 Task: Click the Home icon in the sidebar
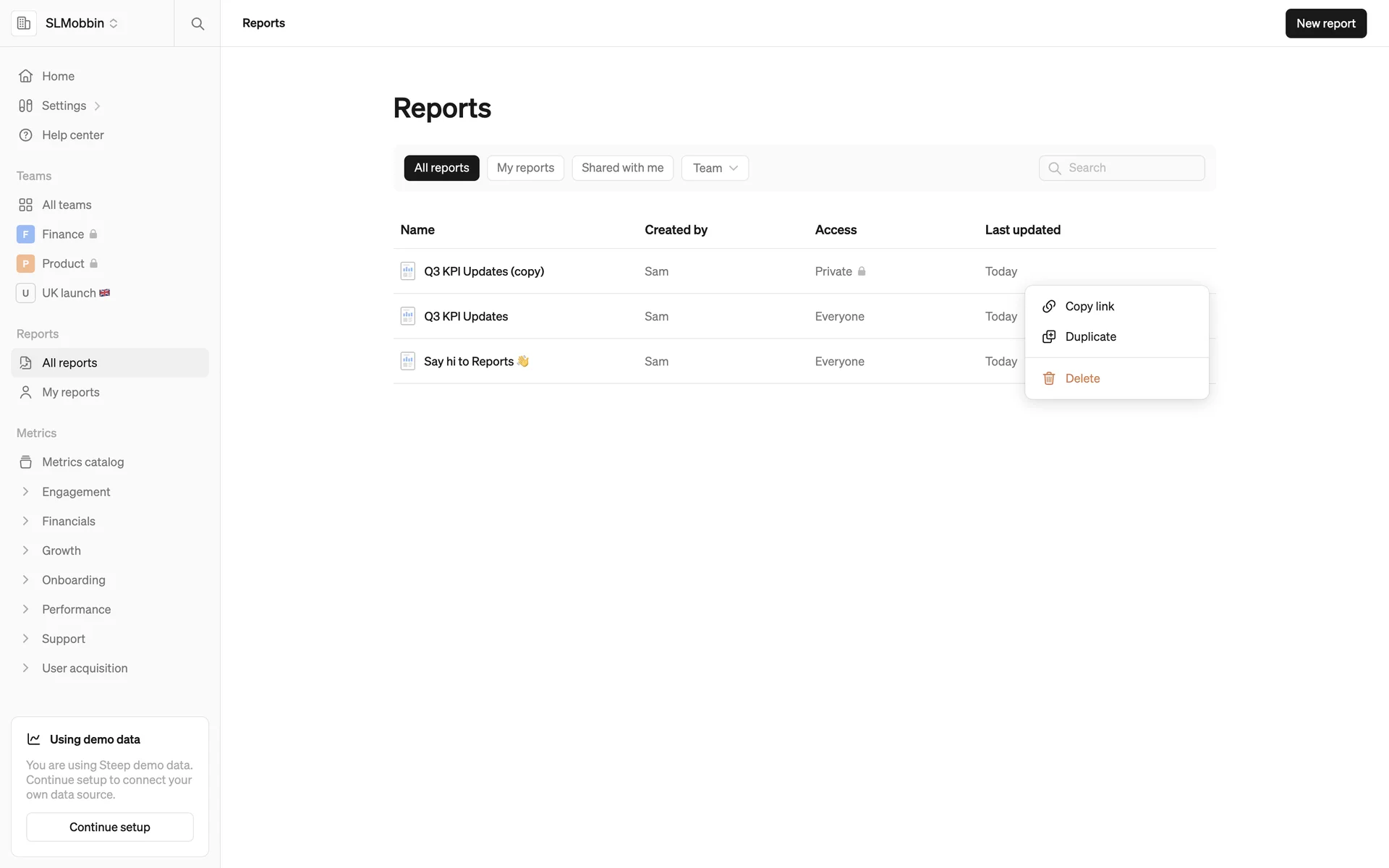[26, 76]
